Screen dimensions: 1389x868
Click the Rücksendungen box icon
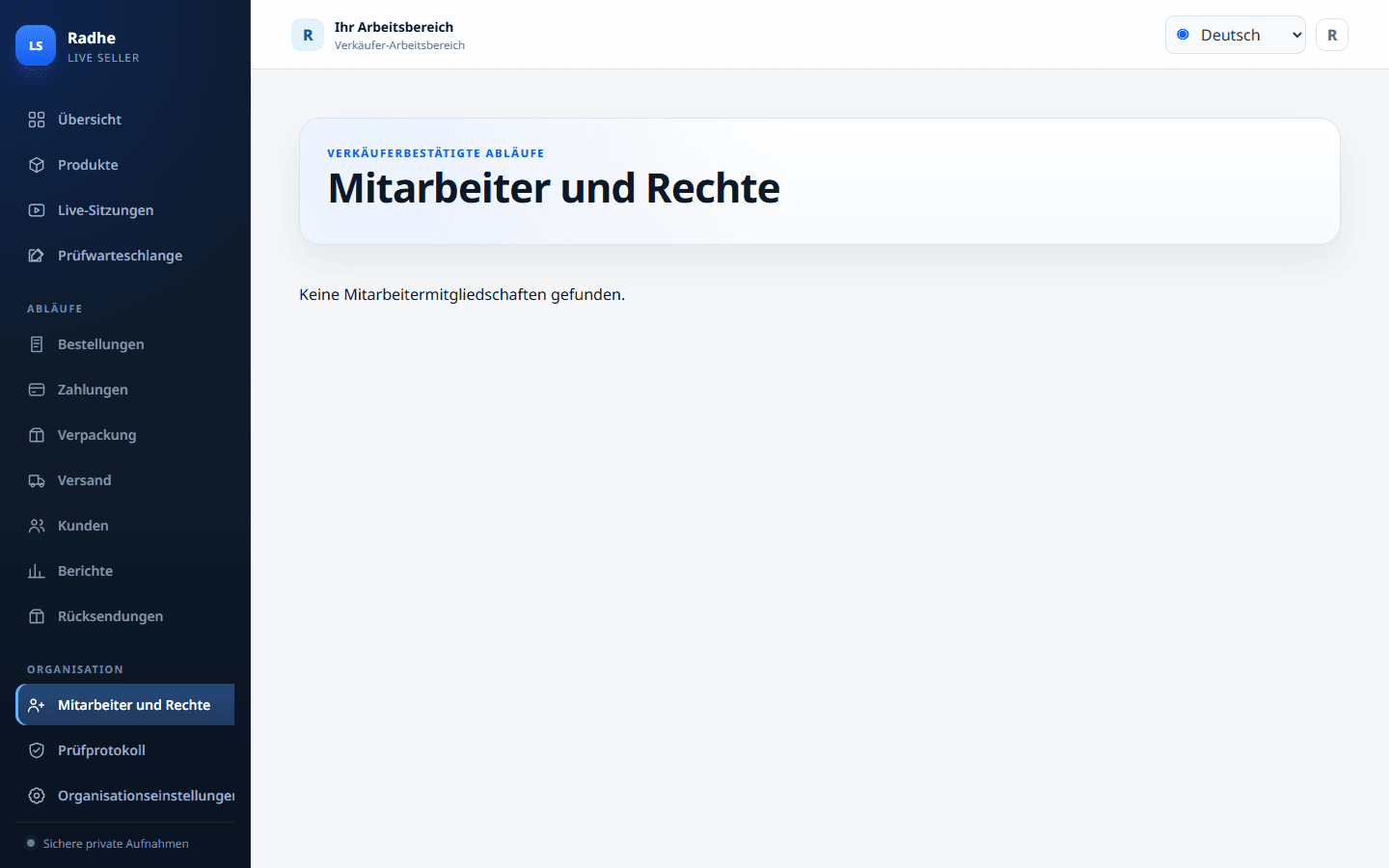[x=37, y=616]
